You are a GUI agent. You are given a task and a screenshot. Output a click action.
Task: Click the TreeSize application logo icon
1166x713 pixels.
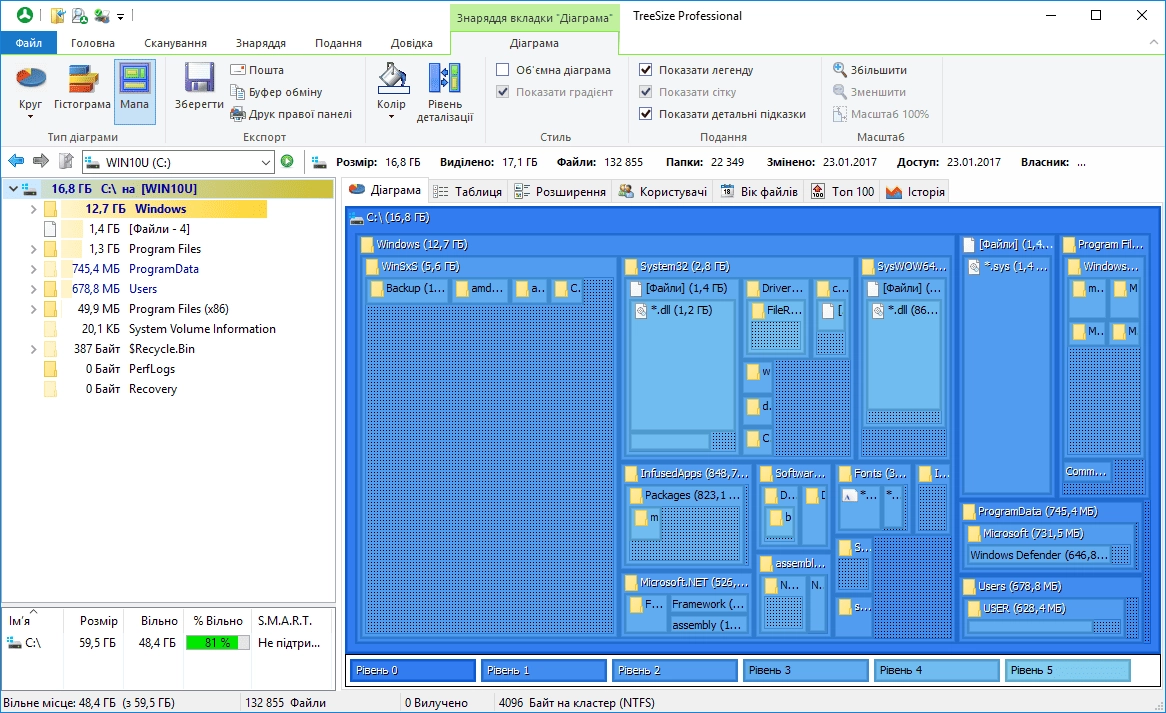(25, 15)
